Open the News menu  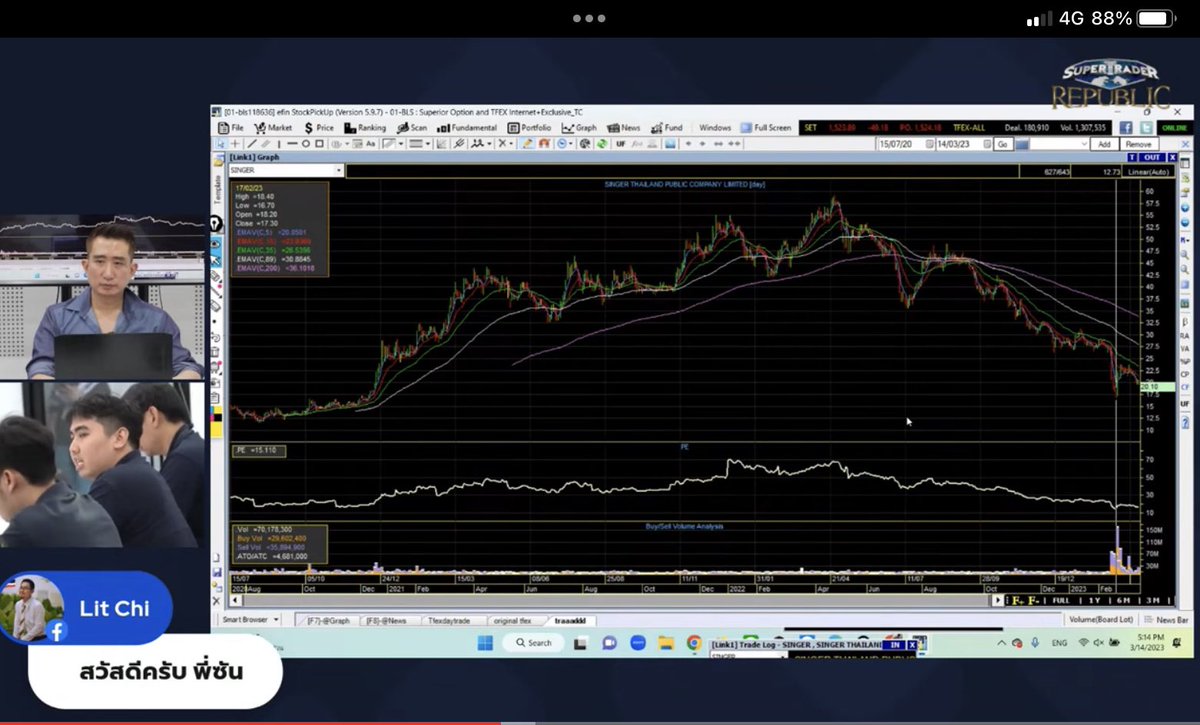tap(624, 128)
